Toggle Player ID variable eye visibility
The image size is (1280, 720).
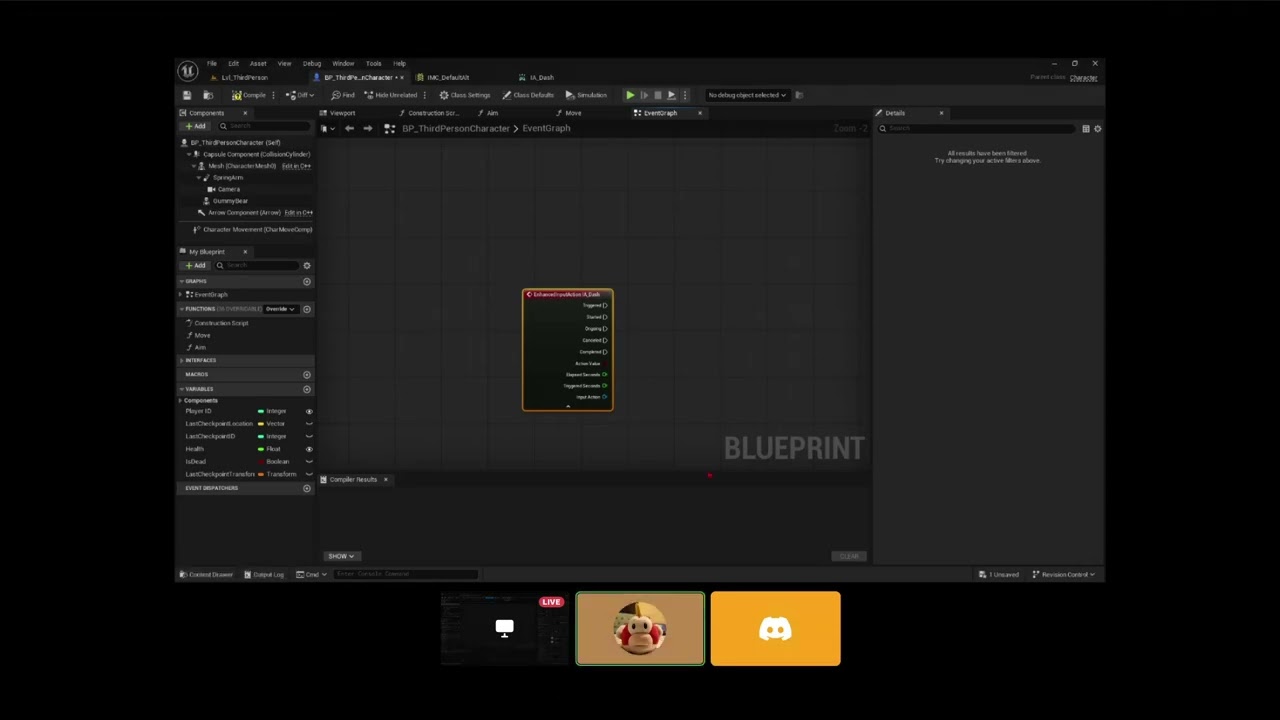(x=308, y=411)
